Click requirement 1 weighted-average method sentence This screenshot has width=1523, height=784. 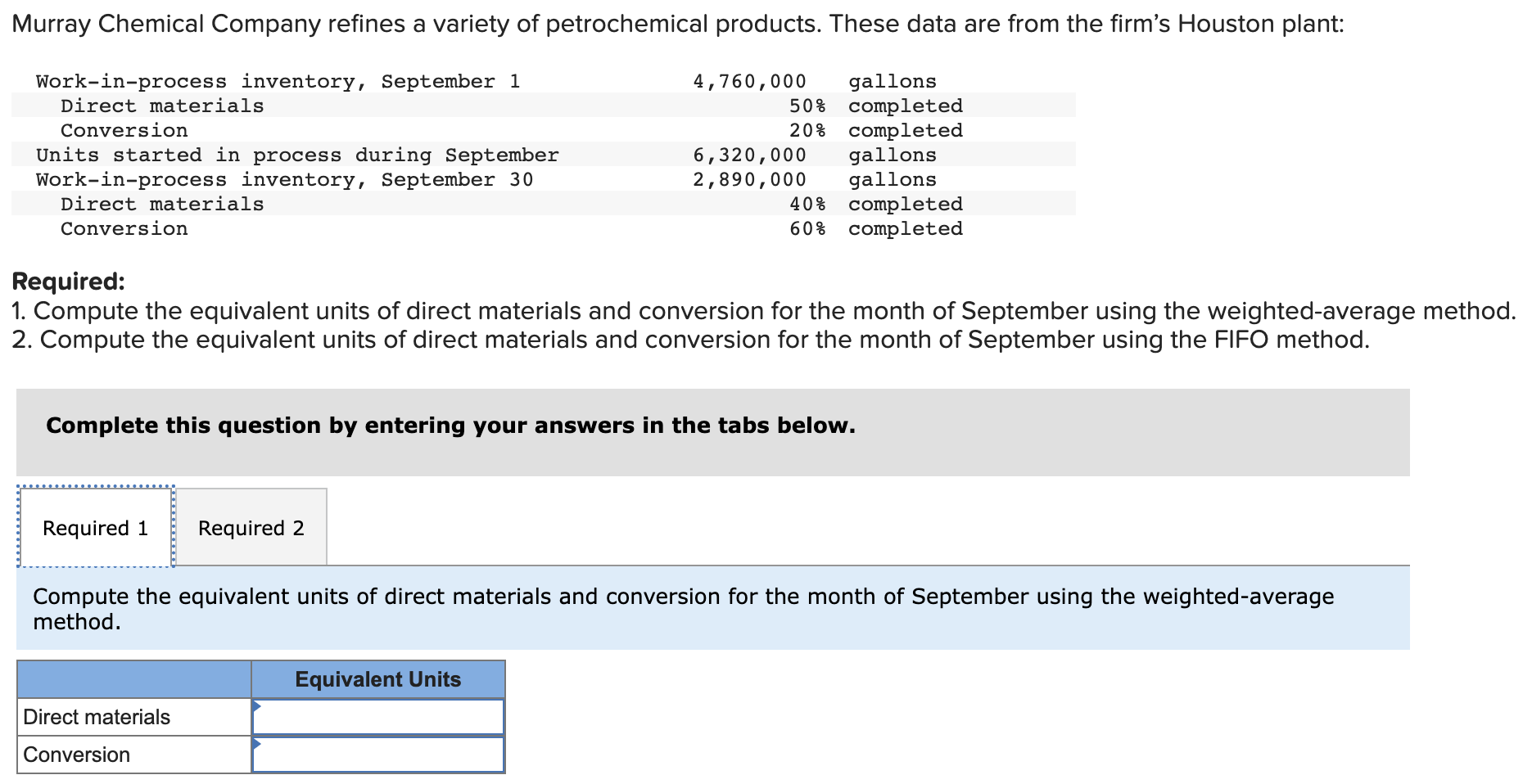pos(764,311)
